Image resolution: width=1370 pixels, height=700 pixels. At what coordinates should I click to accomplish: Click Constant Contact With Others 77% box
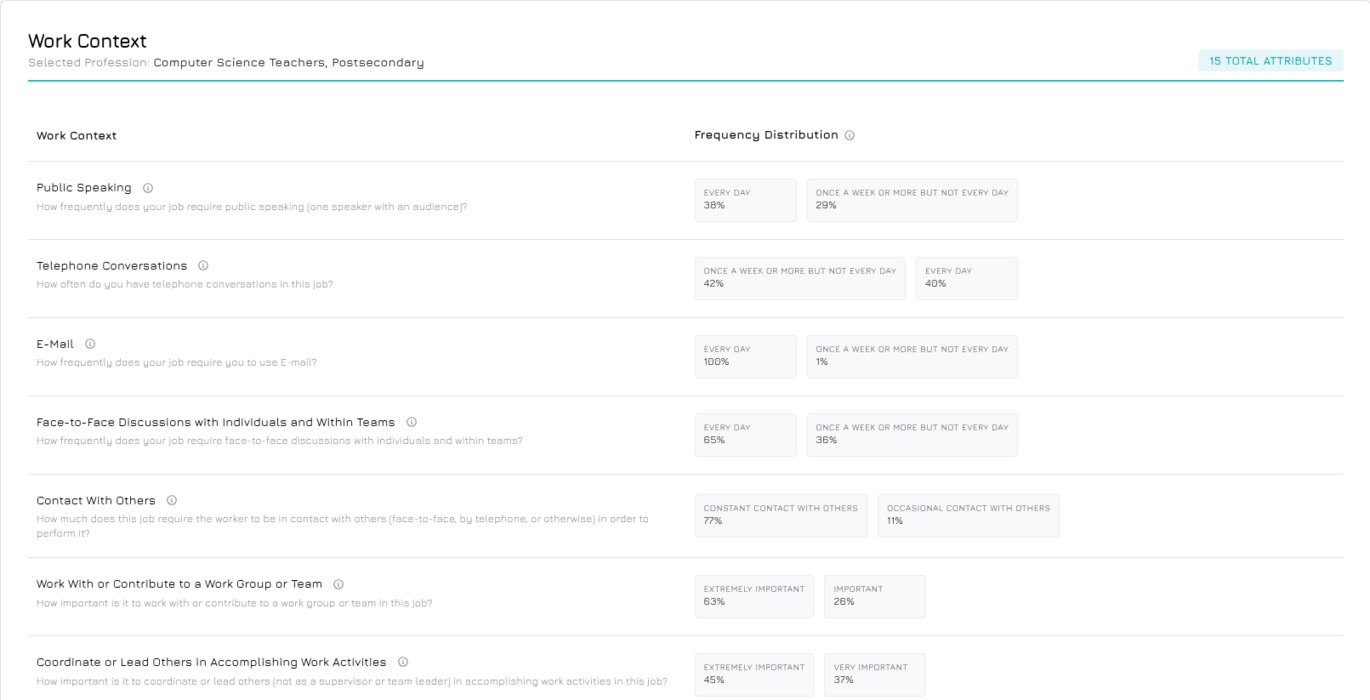click(780, 515)
